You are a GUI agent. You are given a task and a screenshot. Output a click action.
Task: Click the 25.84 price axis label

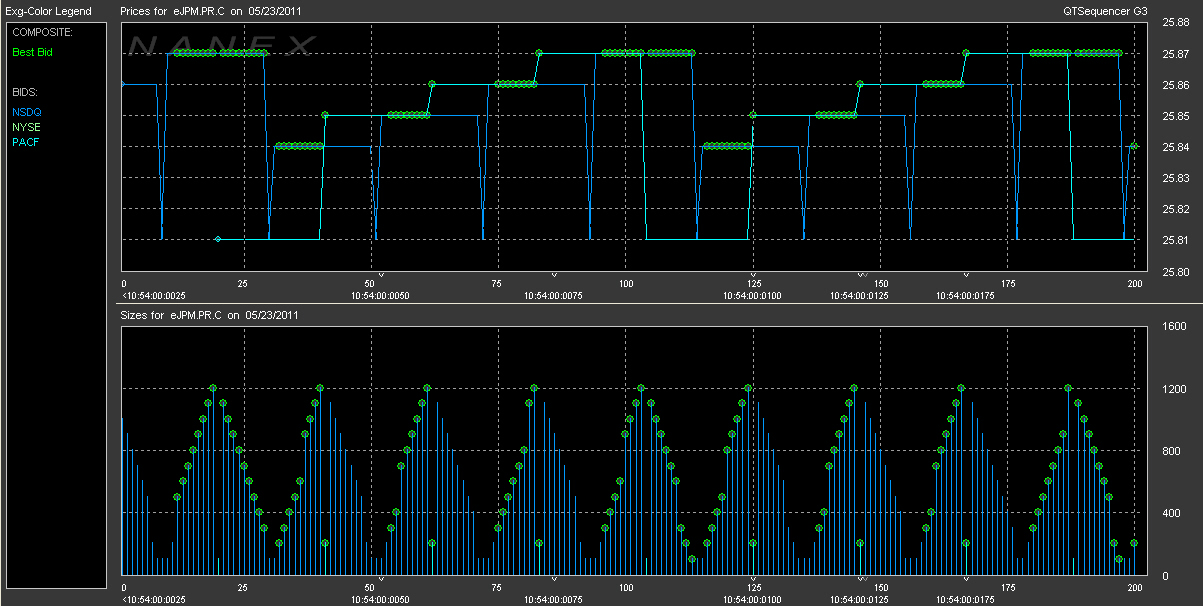[1174, 147]
